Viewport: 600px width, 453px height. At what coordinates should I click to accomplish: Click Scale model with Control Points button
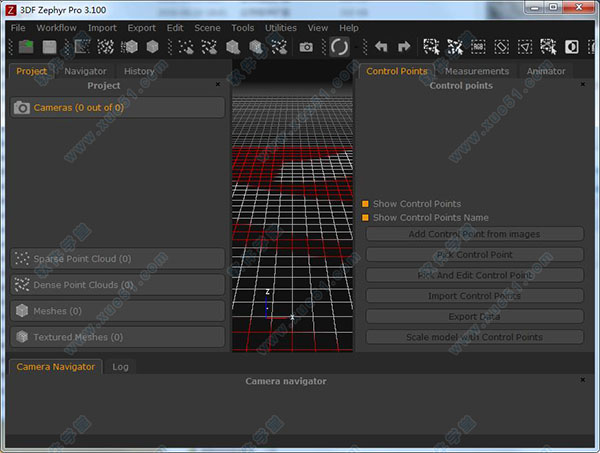pyautogui.click(x=474, y=337)
